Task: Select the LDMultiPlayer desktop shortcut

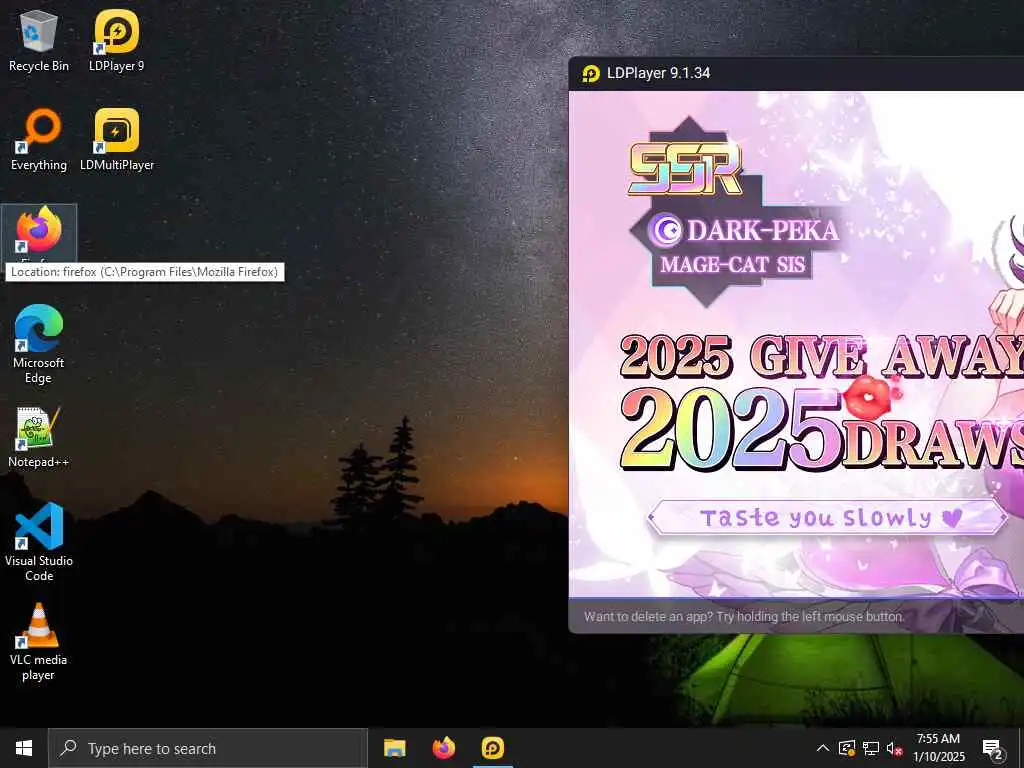Action: tap(117, 140)
